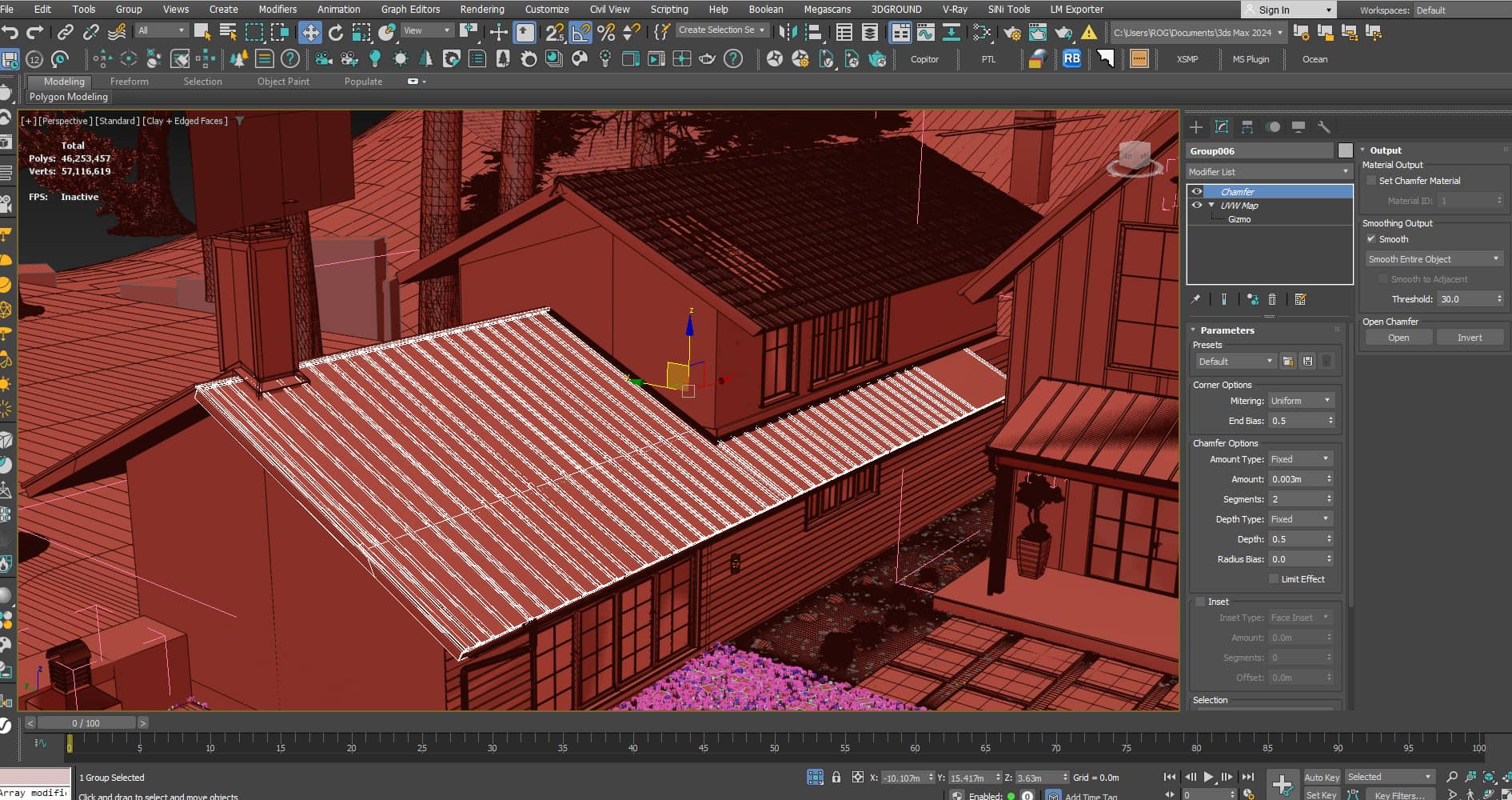Image resolution: width=1512 pixels, height=800 pixels.
Task: Enable the Inset checkbox
Action: pos(1200,602)
